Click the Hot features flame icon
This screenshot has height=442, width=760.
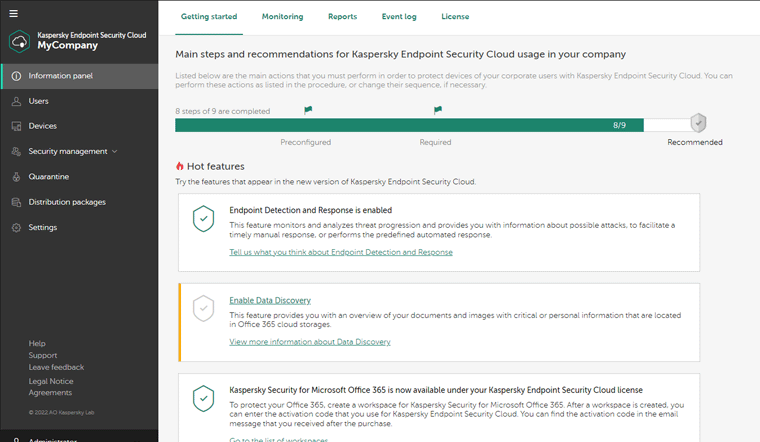click(x=180, y=166)
